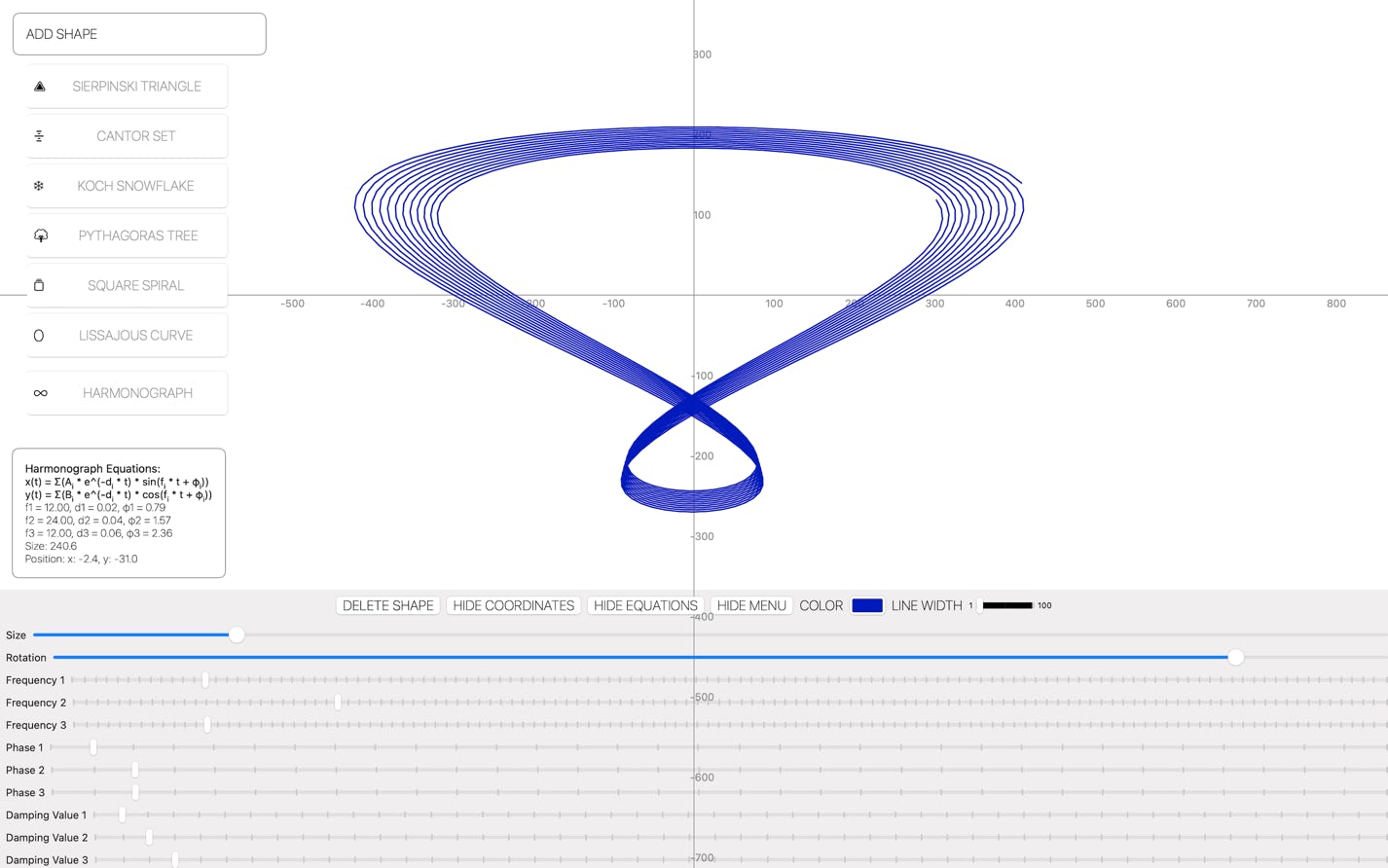Click the Square Spiral icon

(39, 286)
